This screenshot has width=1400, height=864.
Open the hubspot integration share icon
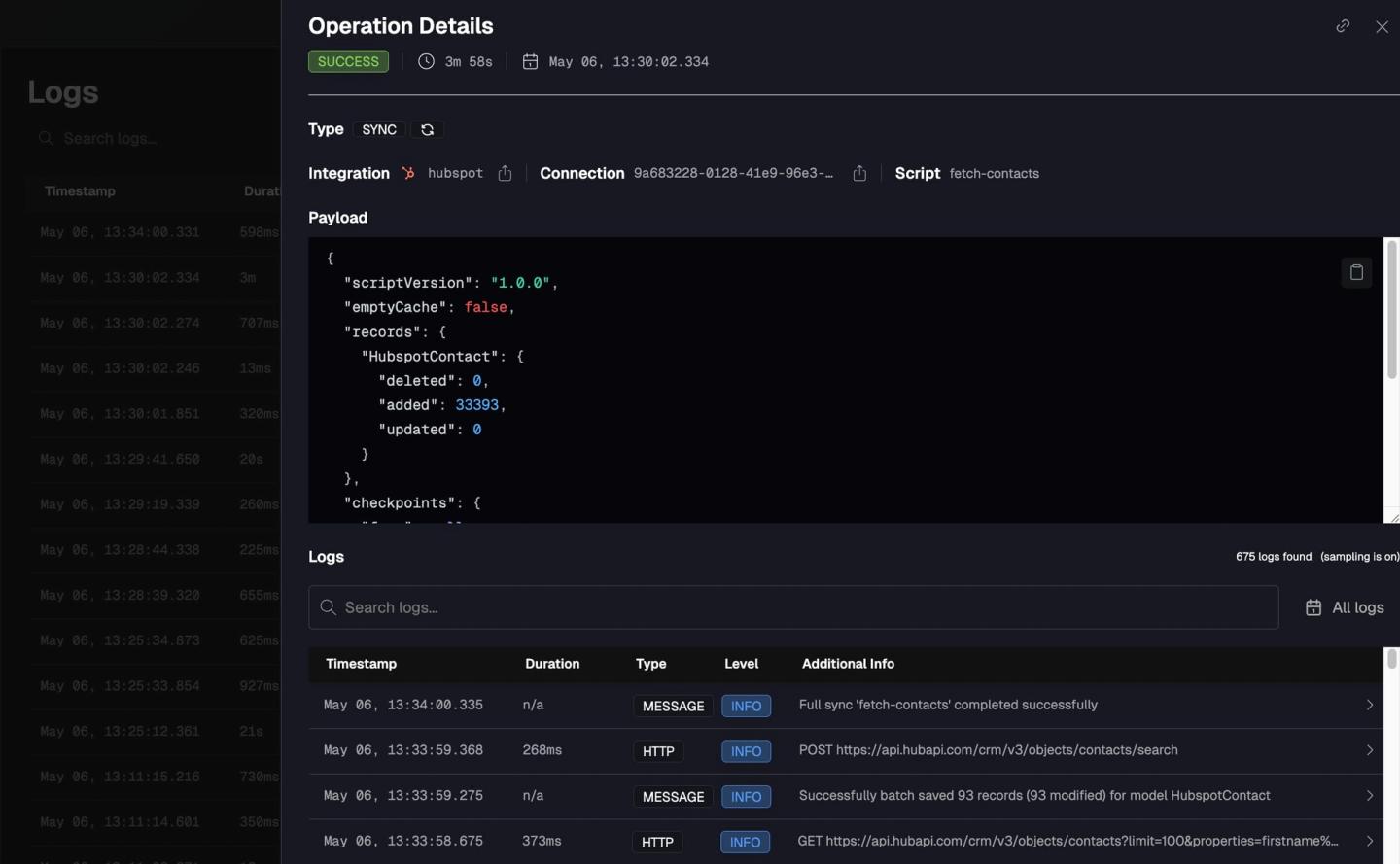point(505,173)
